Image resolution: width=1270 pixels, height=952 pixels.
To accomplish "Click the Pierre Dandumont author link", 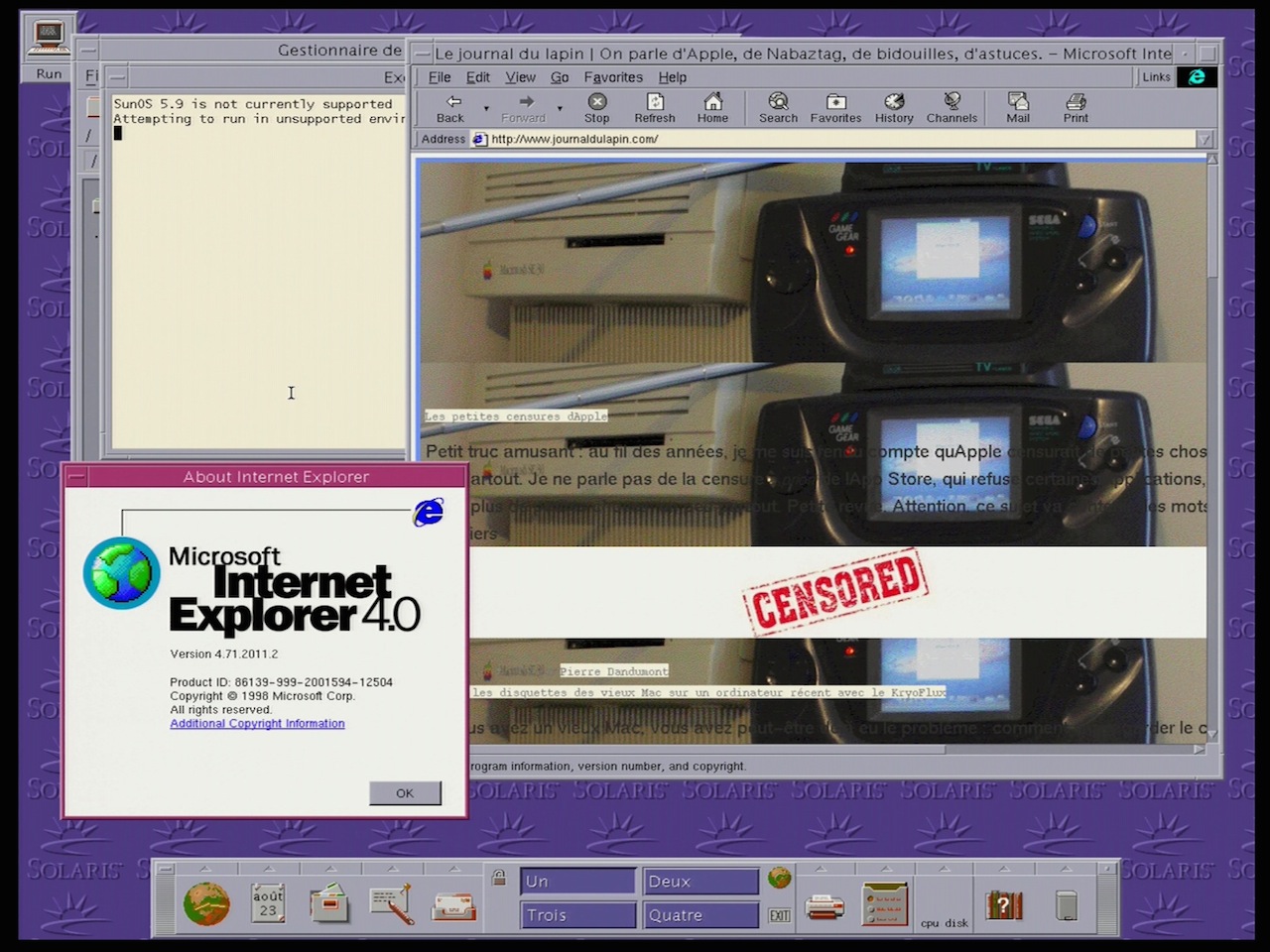I will point(614,671).
